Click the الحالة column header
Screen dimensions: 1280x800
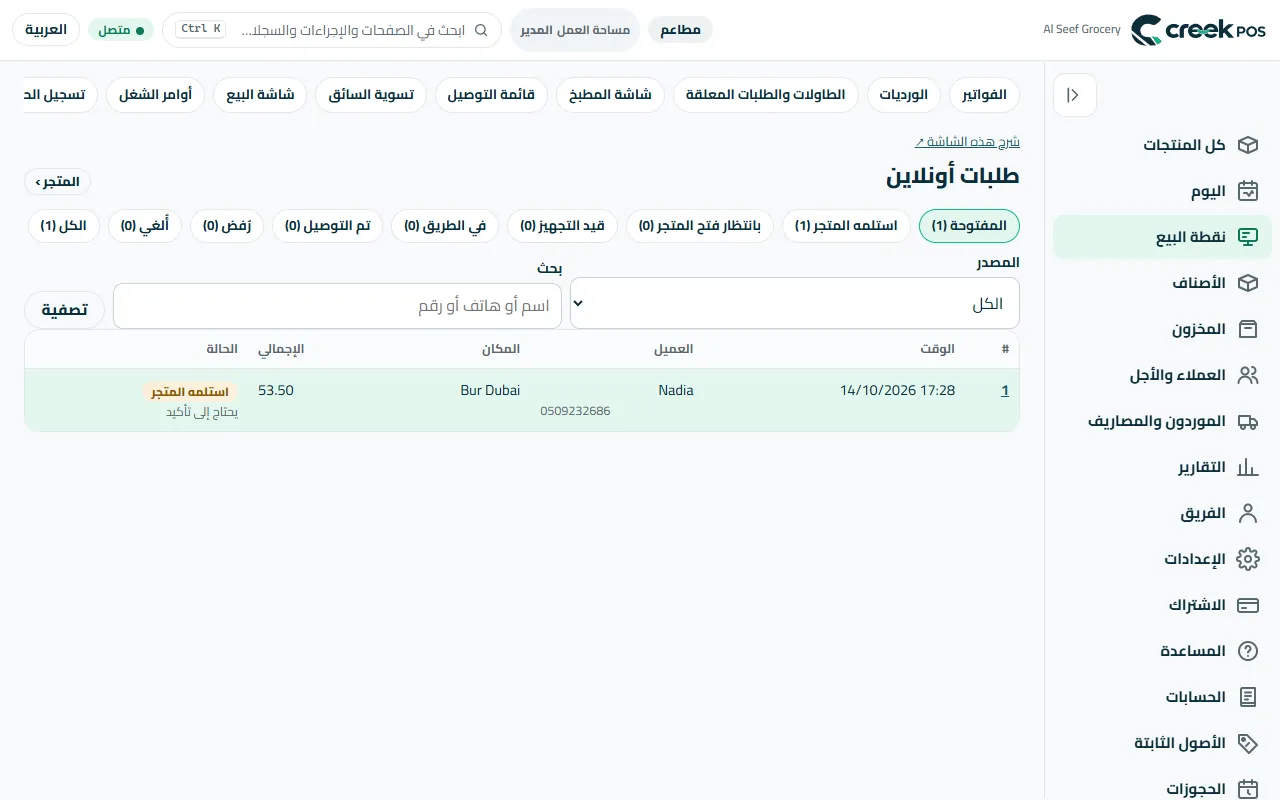pos(222,349)
